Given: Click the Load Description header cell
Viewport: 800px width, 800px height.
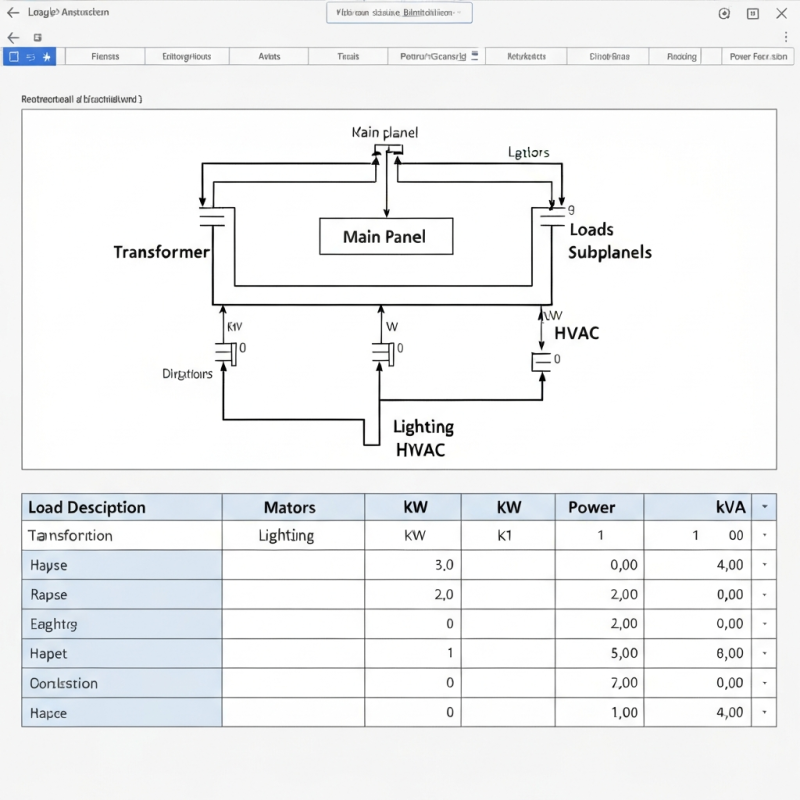Looking at the screenshot, I should [120, 507].
